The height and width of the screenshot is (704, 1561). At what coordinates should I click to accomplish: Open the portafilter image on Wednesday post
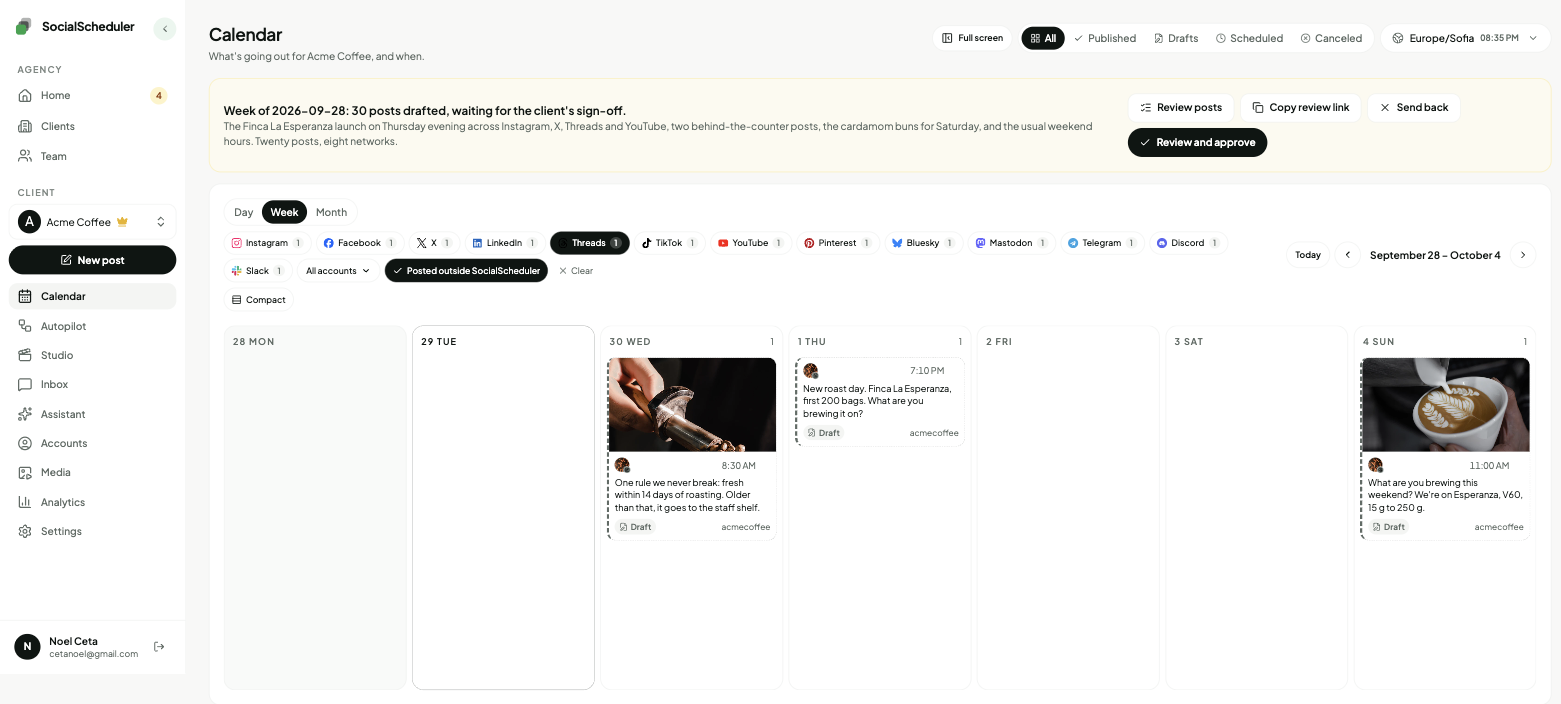692,405
